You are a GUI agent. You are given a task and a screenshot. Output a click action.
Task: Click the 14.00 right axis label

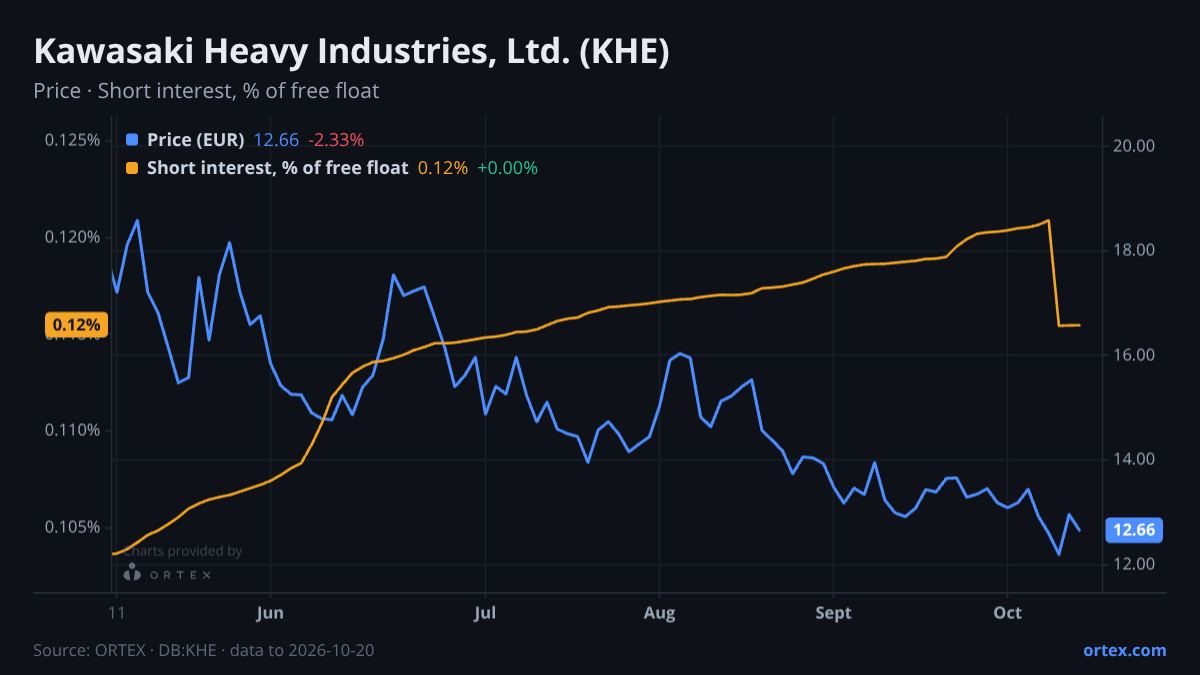[x=1134, y=459]
